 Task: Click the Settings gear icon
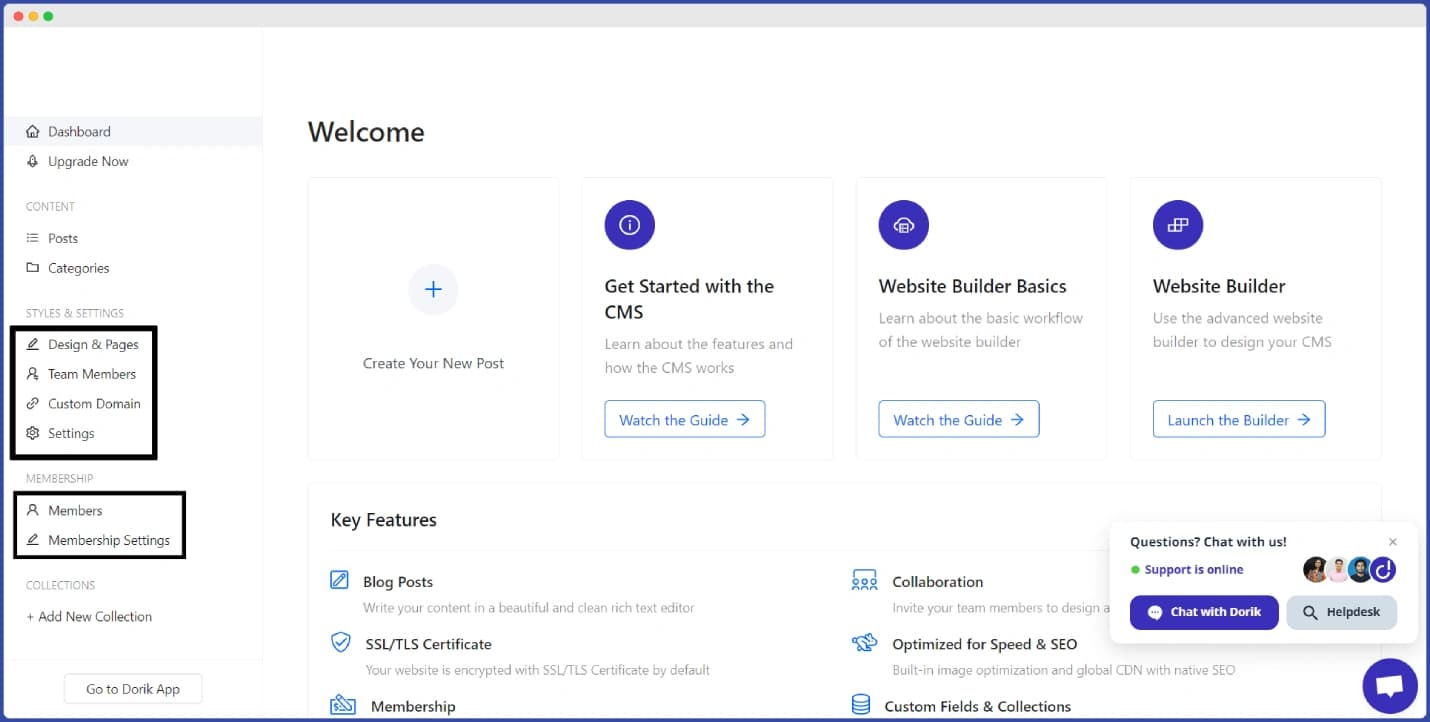[33, 434]
